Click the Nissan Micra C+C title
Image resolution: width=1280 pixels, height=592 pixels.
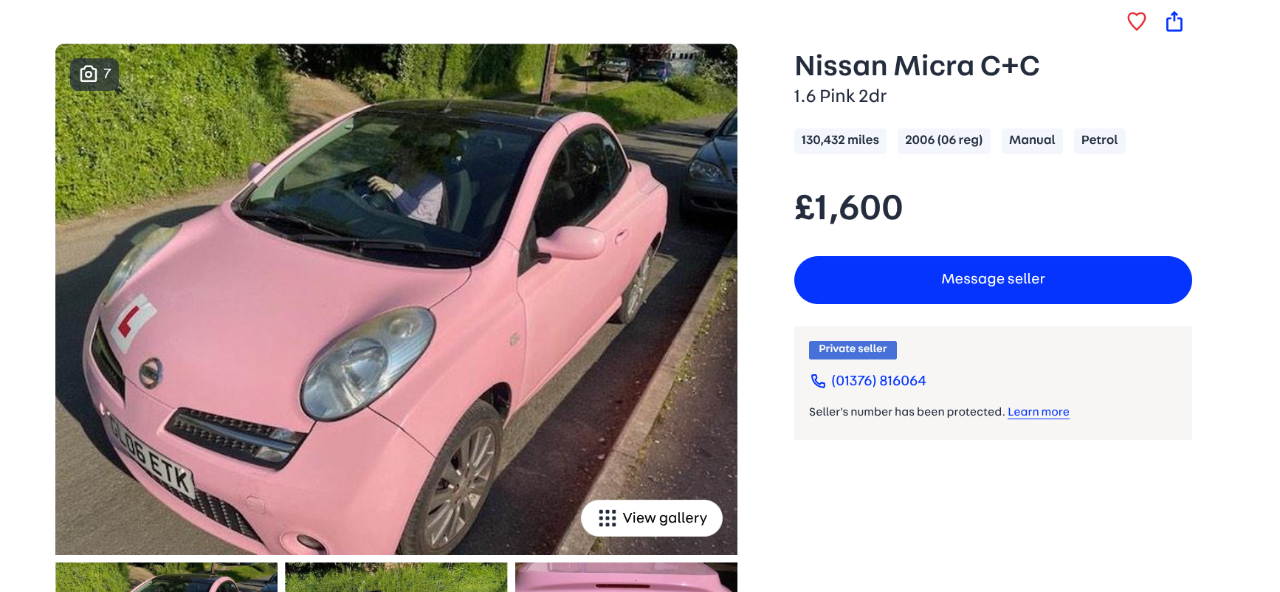point(917,66)
